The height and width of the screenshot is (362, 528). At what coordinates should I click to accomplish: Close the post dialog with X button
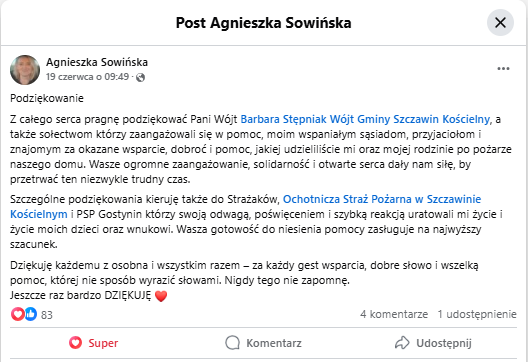(500, 23)
